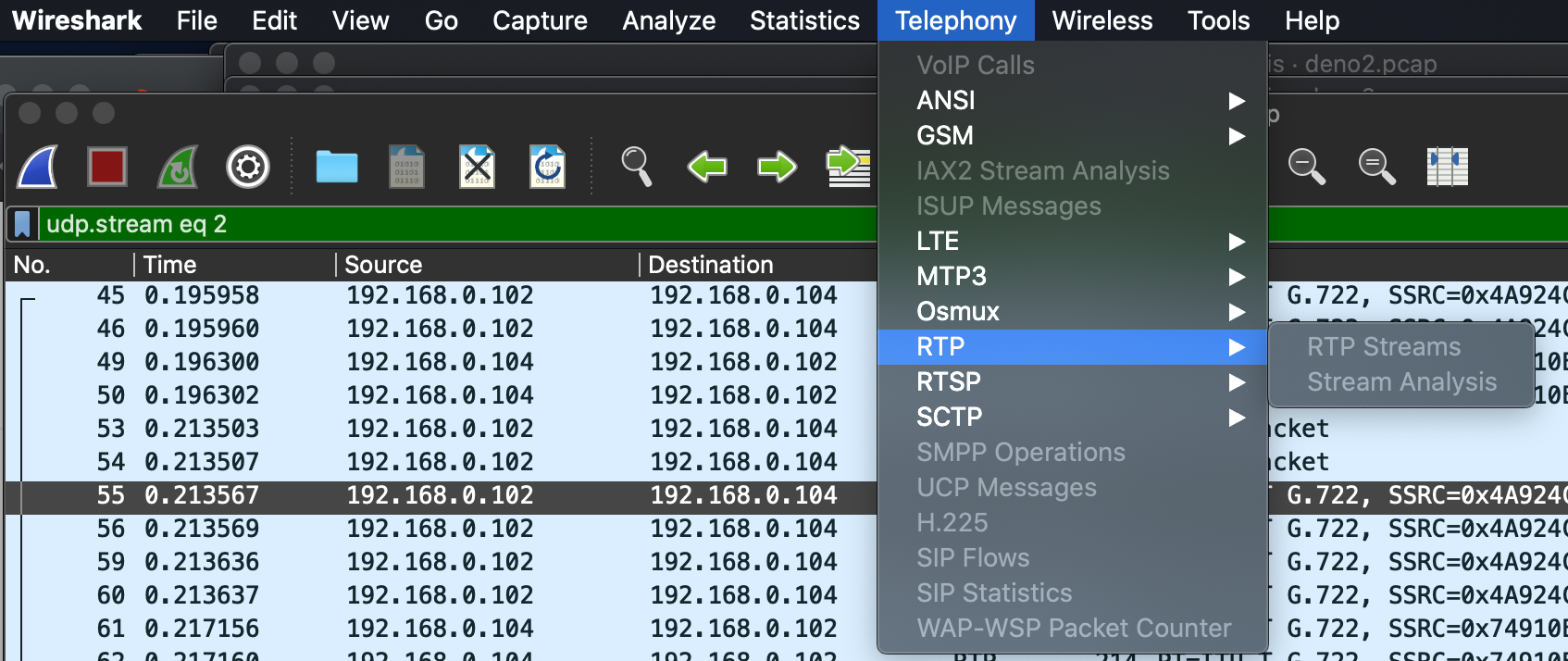1568x661 pixels.
Task: Restart current capture with green fin icon
Action: 178,167
